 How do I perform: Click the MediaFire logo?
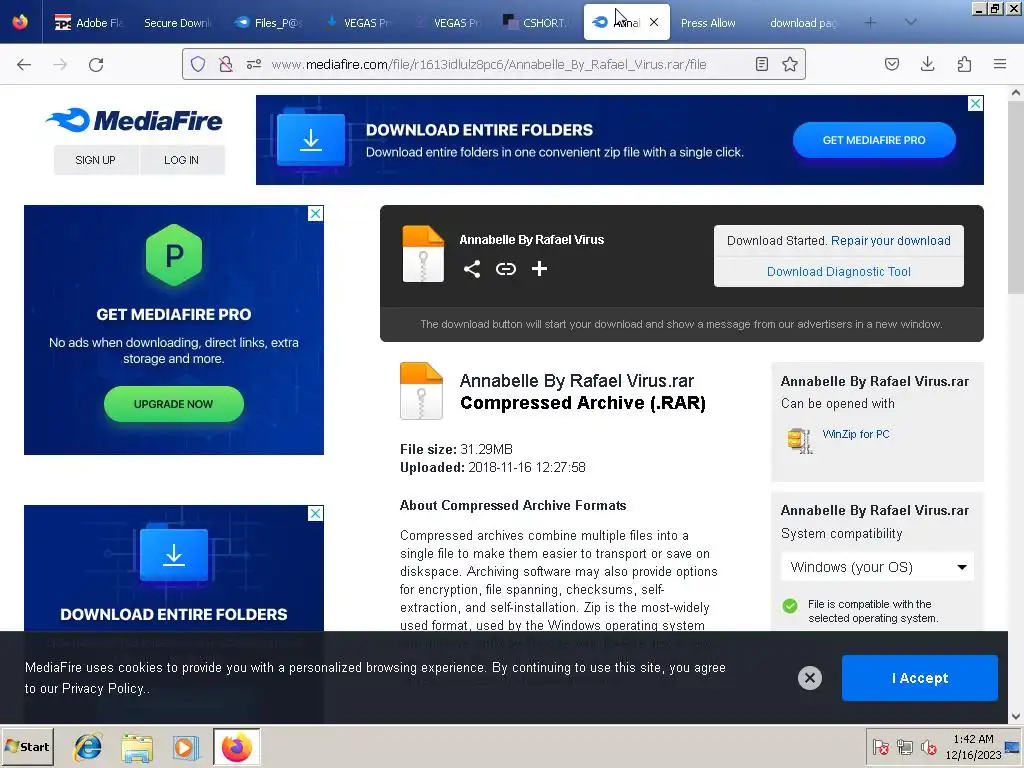click(134, 120)
